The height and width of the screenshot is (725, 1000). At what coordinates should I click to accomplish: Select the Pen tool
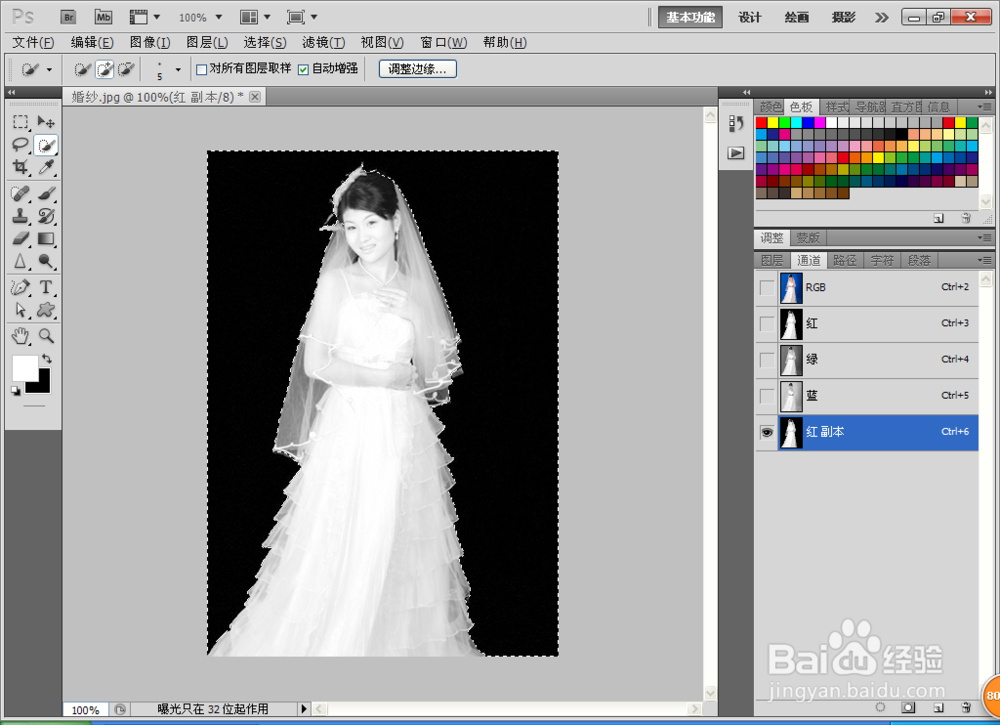pos(20,288)
